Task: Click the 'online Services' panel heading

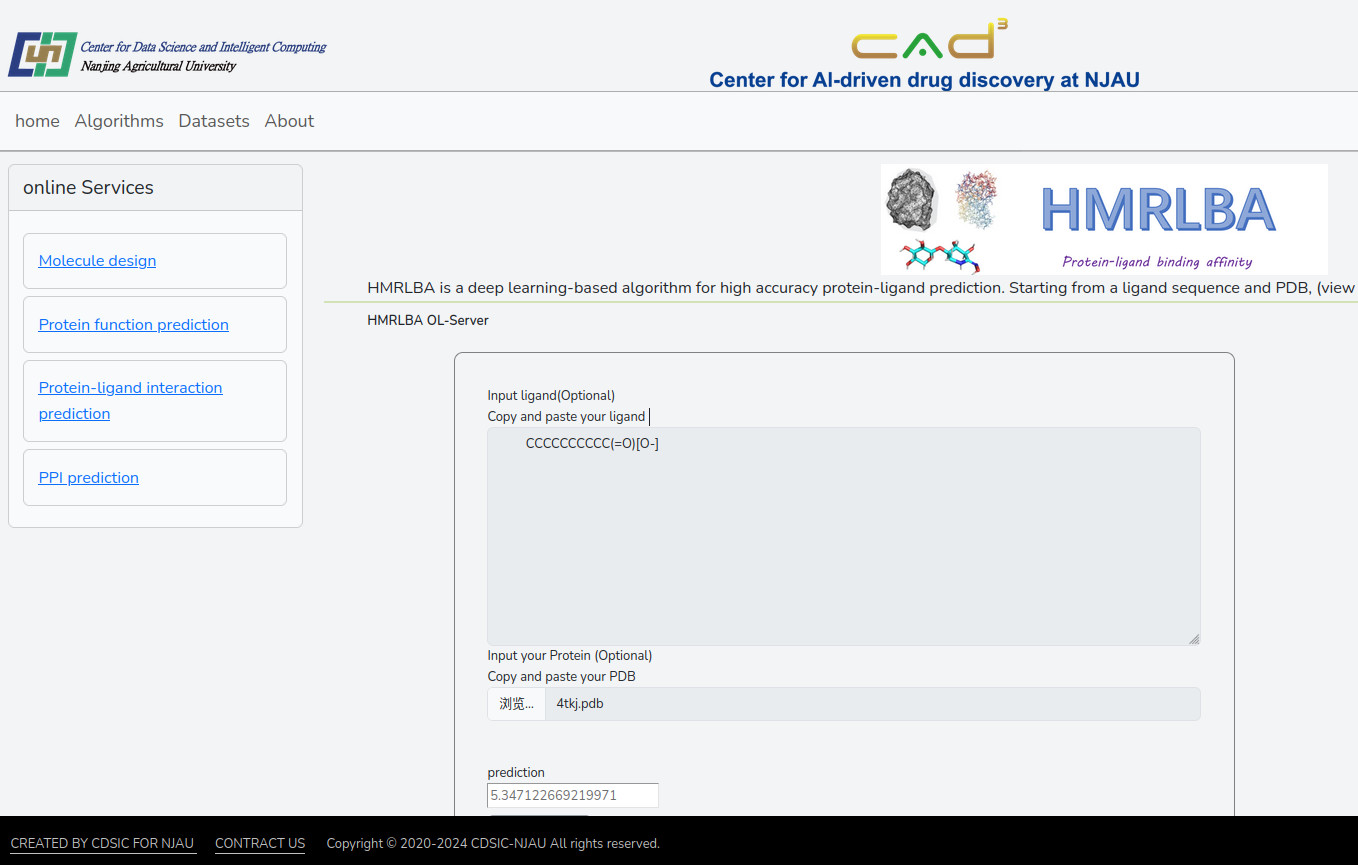Action: 88,188
